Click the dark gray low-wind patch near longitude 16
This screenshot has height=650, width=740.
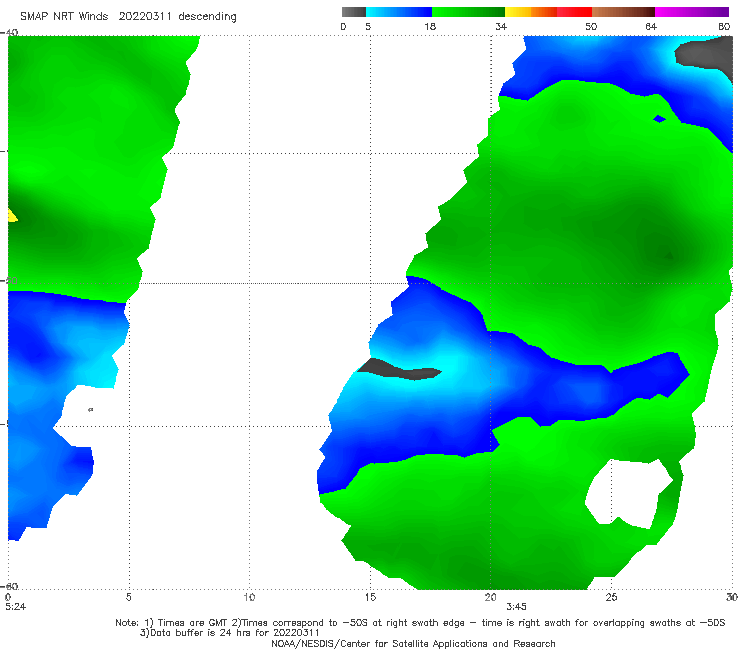[x=399, y=370]
